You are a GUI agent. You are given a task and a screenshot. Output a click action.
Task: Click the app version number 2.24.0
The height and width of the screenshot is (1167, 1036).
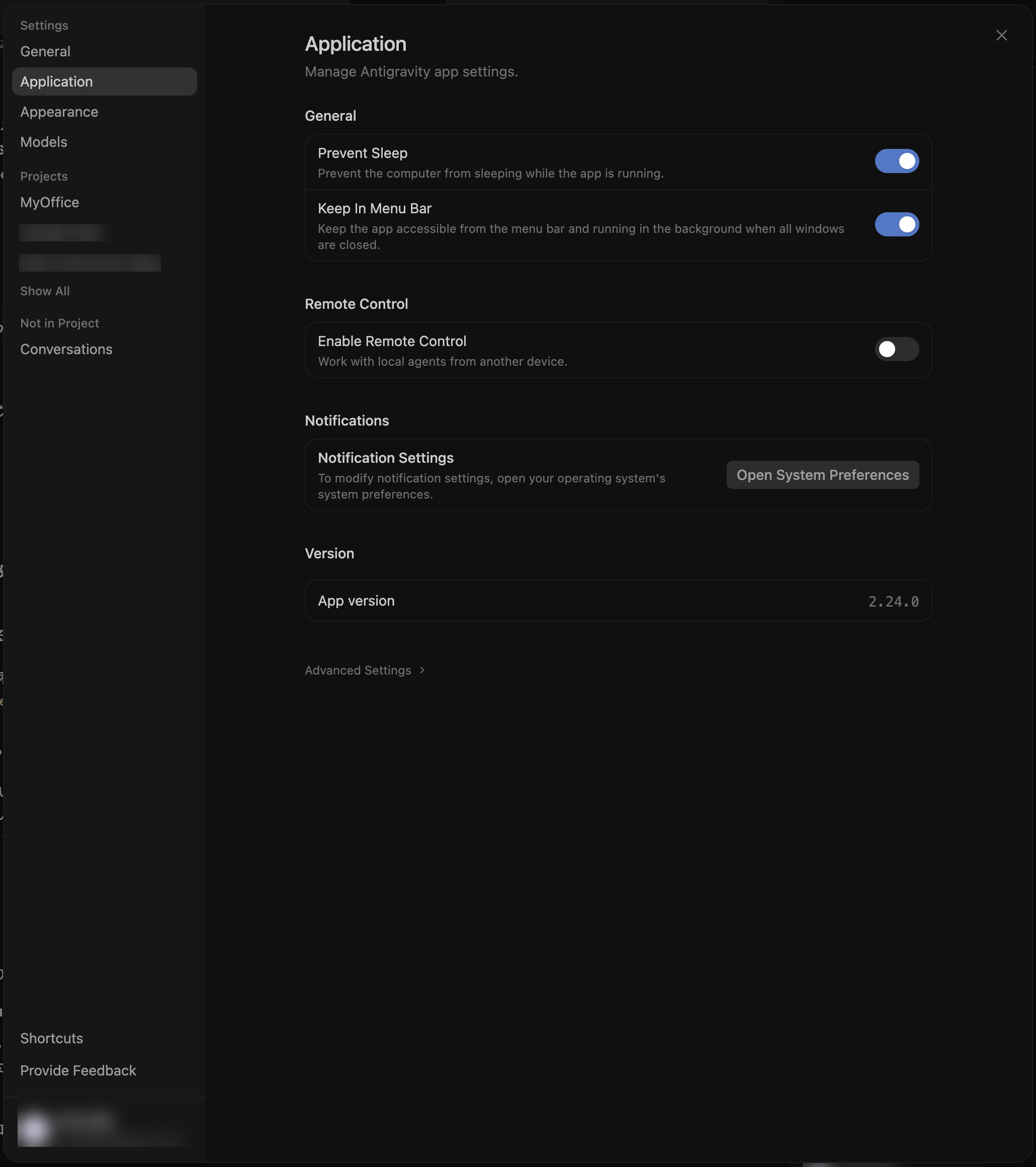tap(893, 601)
